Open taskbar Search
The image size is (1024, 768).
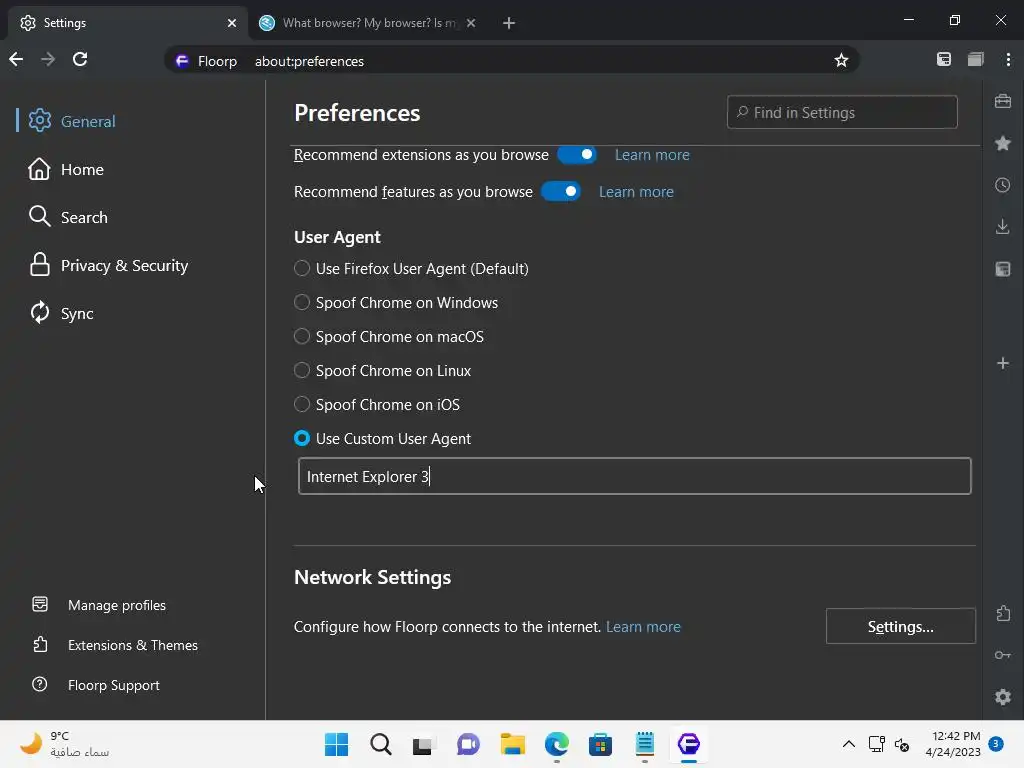coord(381,744)
